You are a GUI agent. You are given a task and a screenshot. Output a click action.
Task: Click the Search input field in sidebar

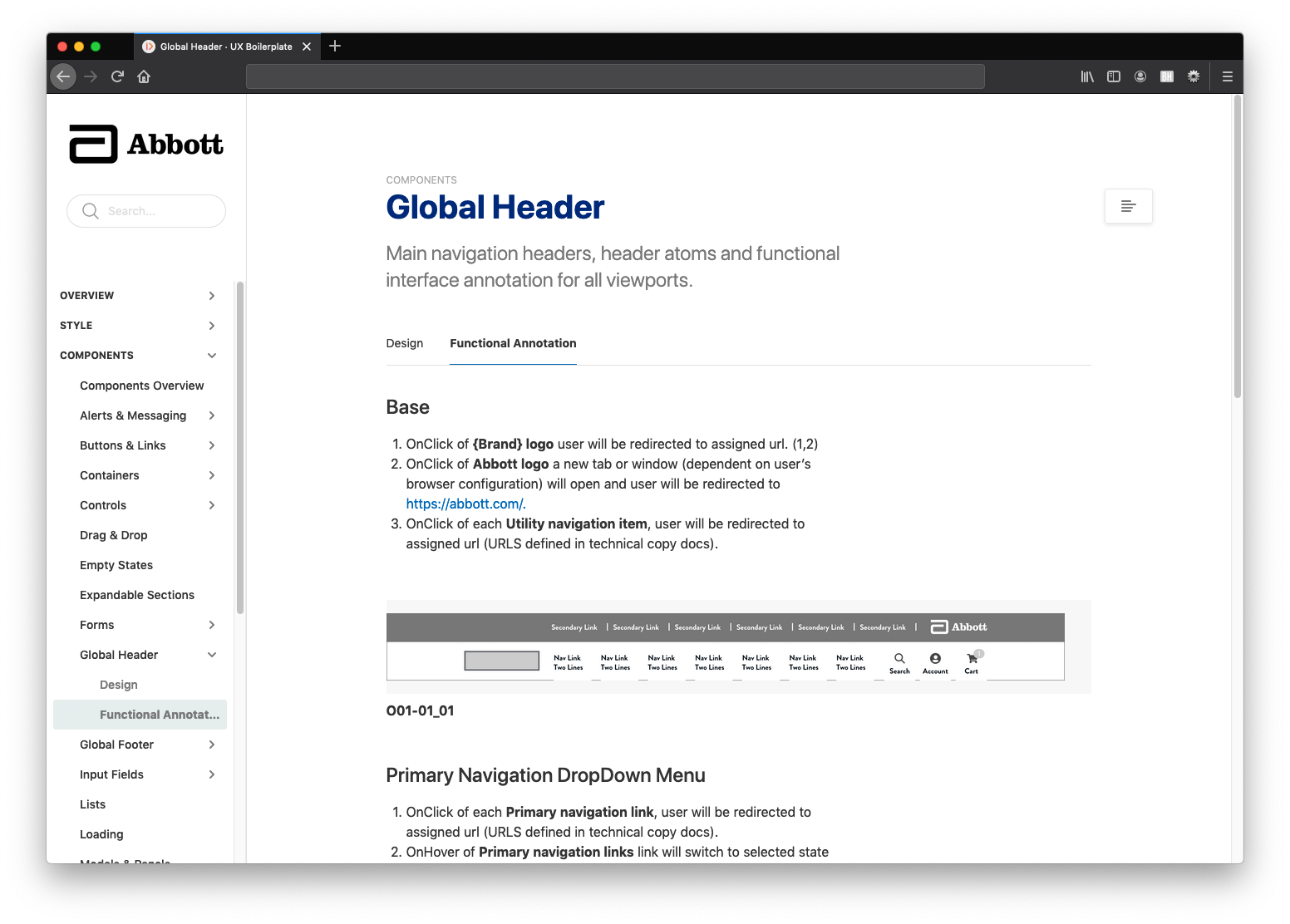(145, 211)
